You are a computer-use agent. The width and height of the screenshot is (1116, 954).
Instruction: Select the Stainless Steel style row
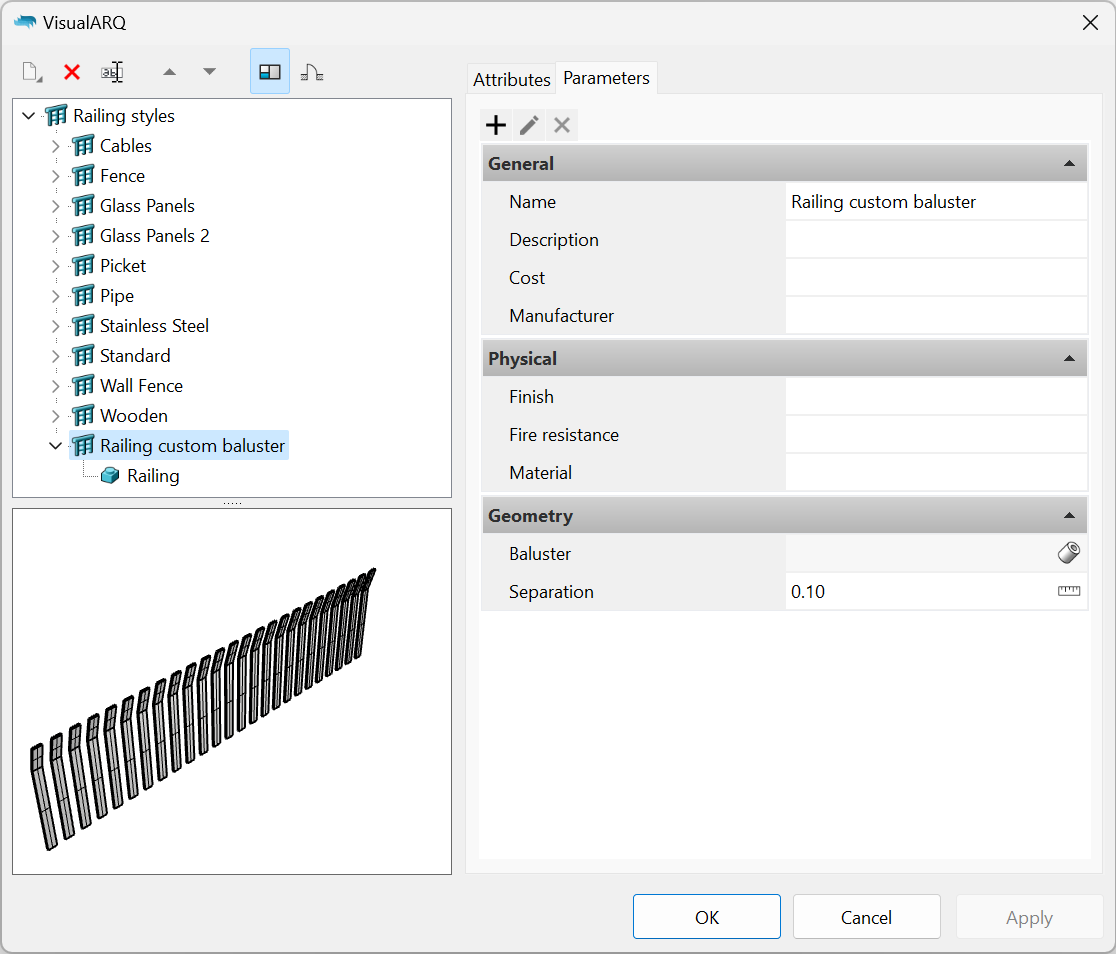pos(154,326)
